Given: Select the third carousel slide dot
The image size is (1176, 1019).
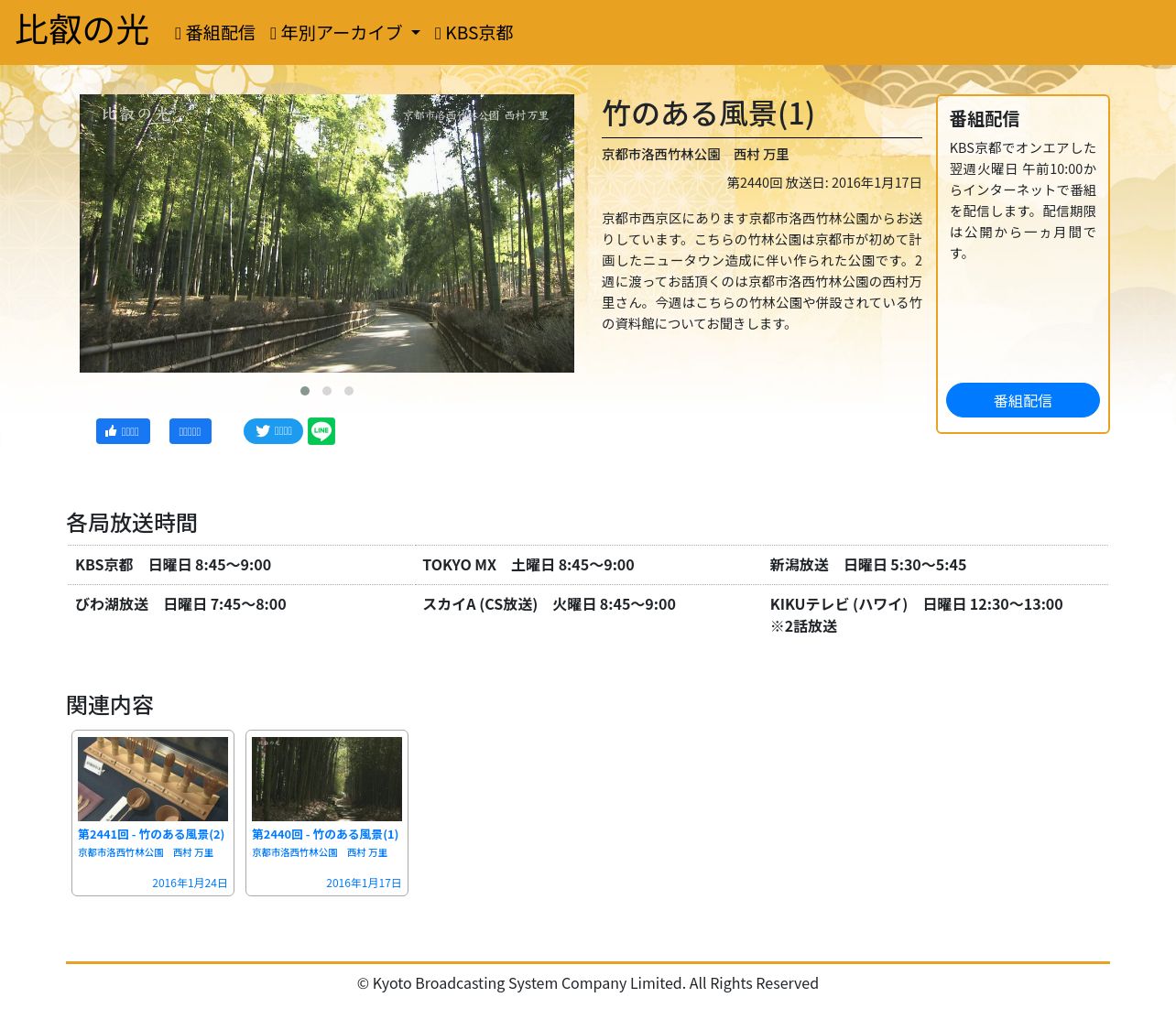Looking at the screenshot, I should tap(349, 391).
